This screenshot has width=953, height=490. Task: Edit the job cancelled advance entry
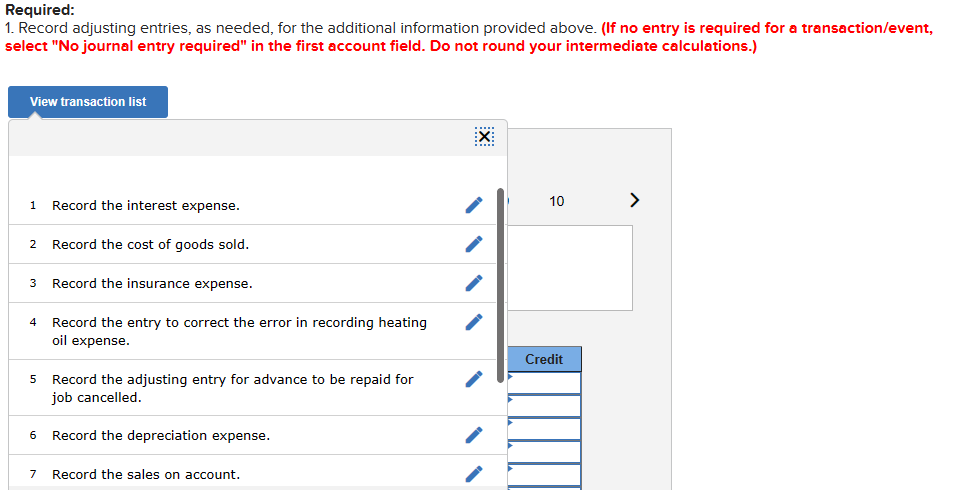tap(474, 379)
